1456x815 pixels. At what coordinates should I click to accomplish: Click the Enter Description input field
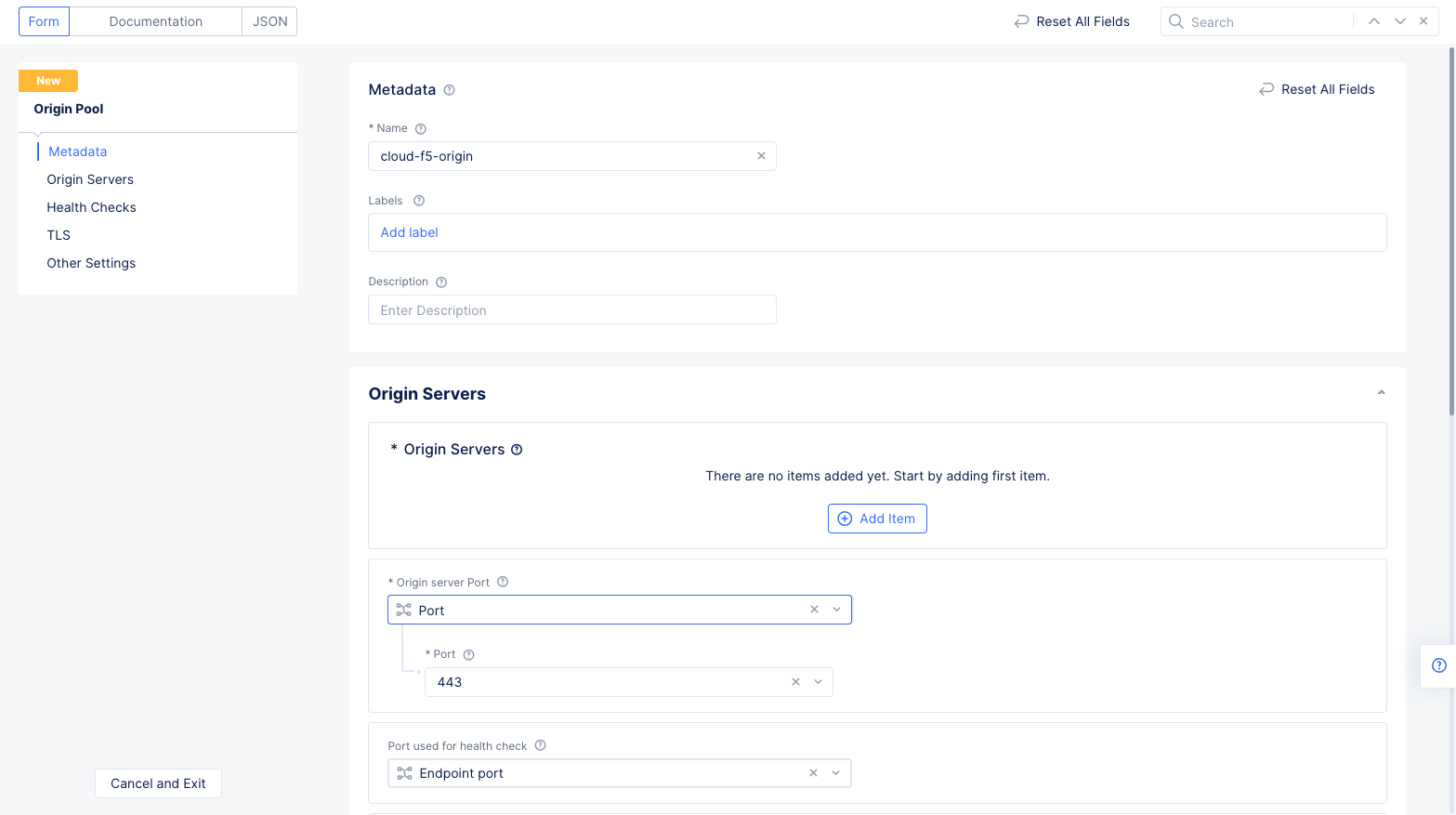coord(571,310)
